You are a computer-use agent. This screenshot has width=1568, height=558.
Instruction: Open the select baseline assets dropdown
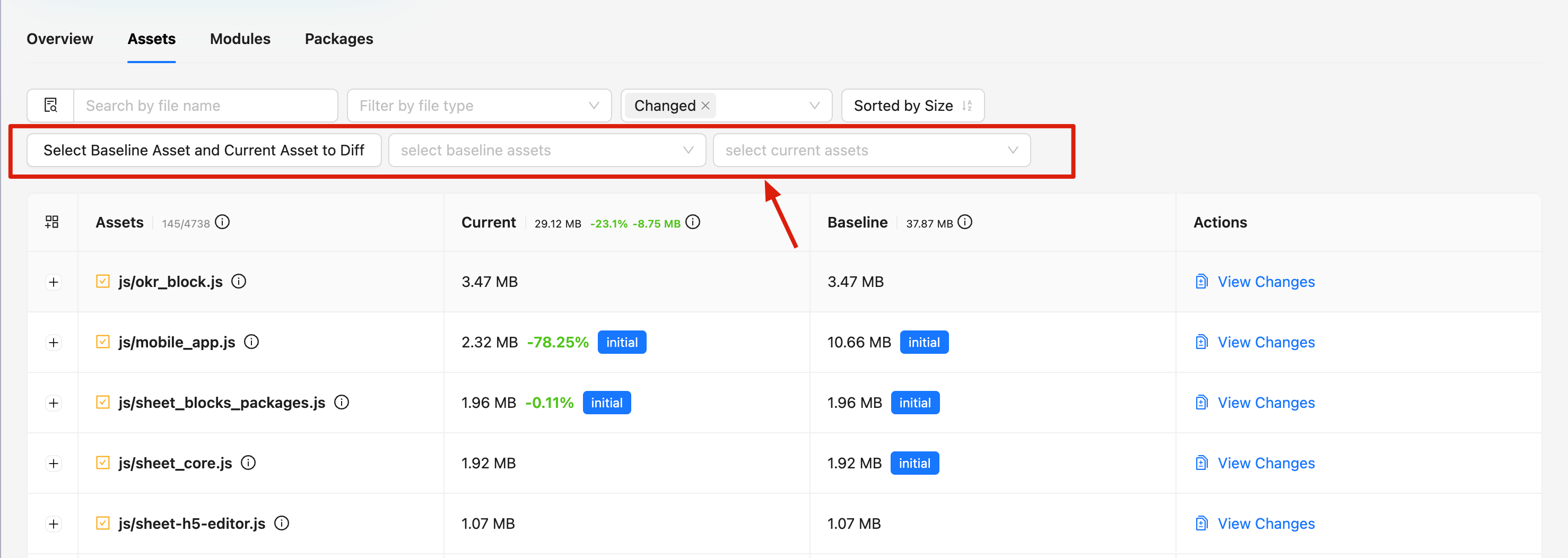click(x=546, y=150)
